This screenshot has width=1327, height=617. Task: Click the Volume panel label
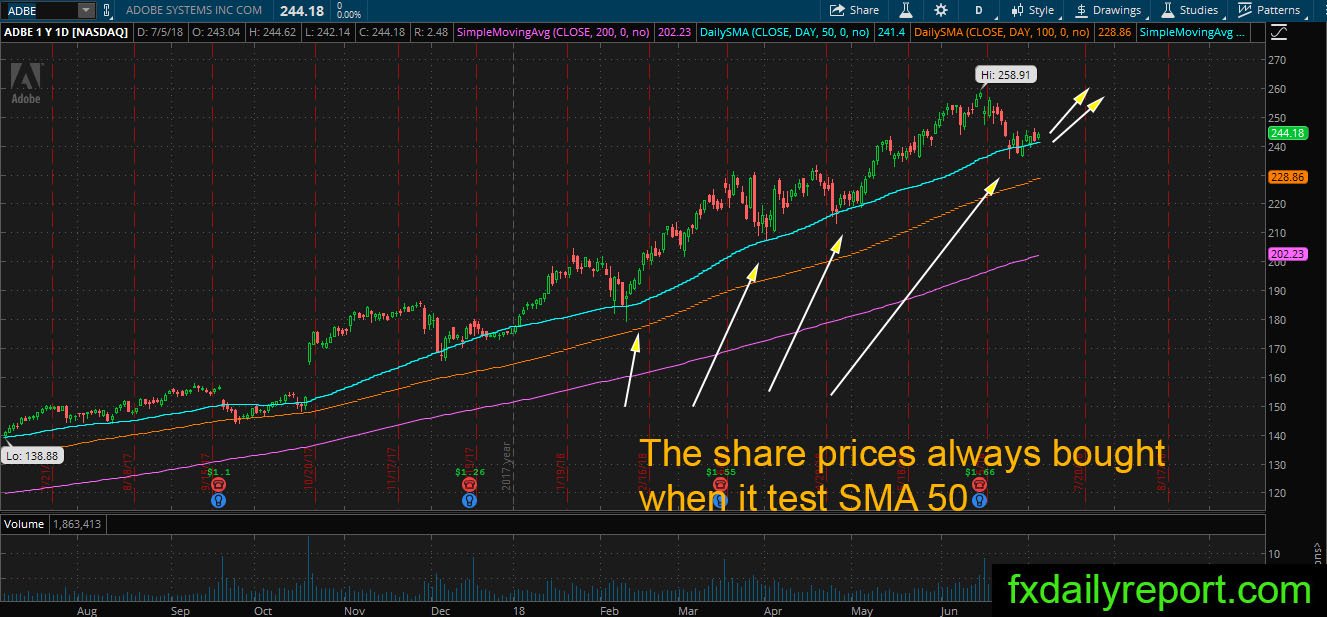[24, 524]
